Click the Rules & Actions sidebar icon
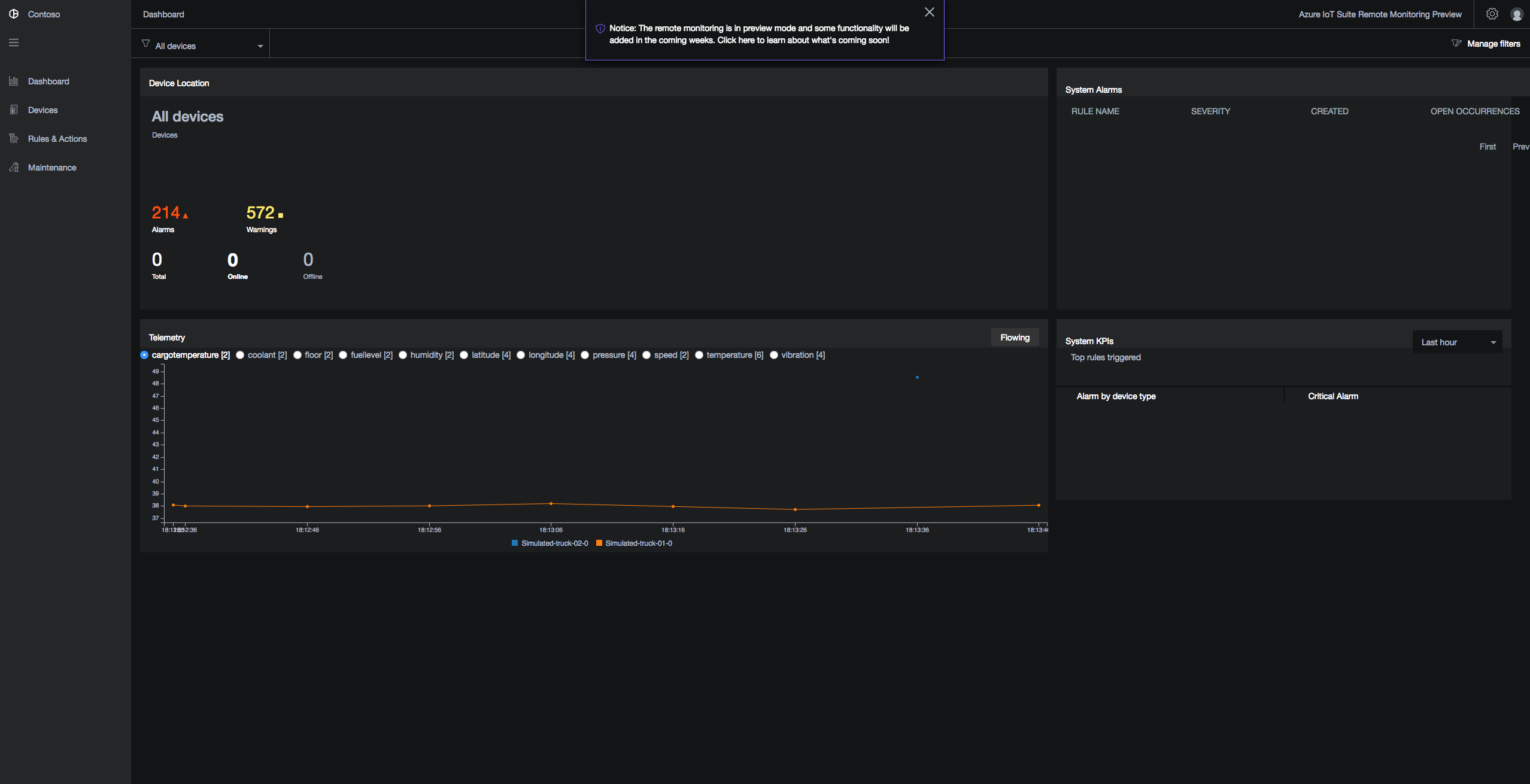The width and height of the screenshot is (1530, 784). (14, 138)
